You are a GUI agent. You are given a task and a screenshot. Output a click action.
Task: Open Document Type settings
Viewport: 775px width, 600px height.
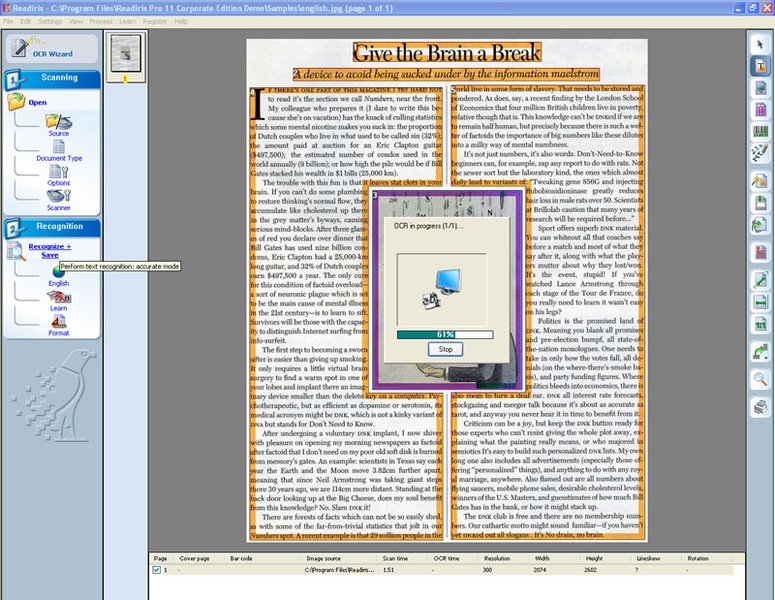pyautogui.click(x=59, y=148)
